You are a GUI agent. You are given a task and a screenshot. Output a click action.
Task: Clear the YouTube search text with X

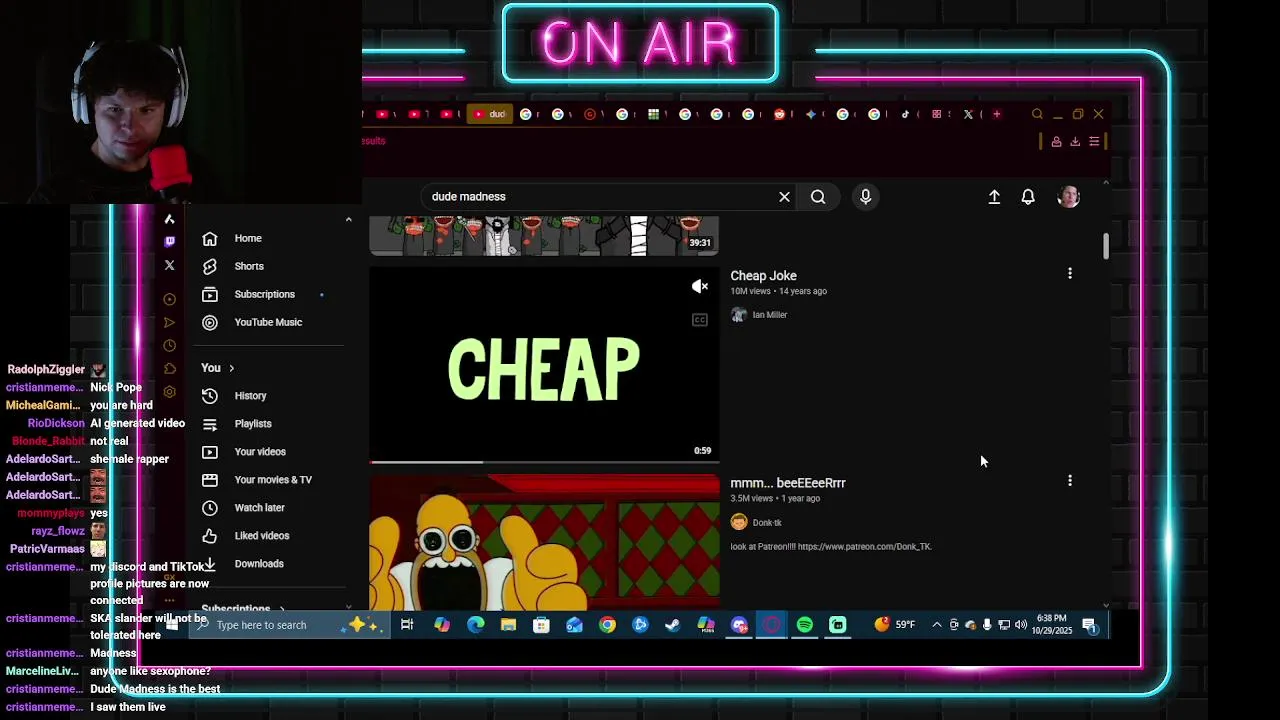785,197
